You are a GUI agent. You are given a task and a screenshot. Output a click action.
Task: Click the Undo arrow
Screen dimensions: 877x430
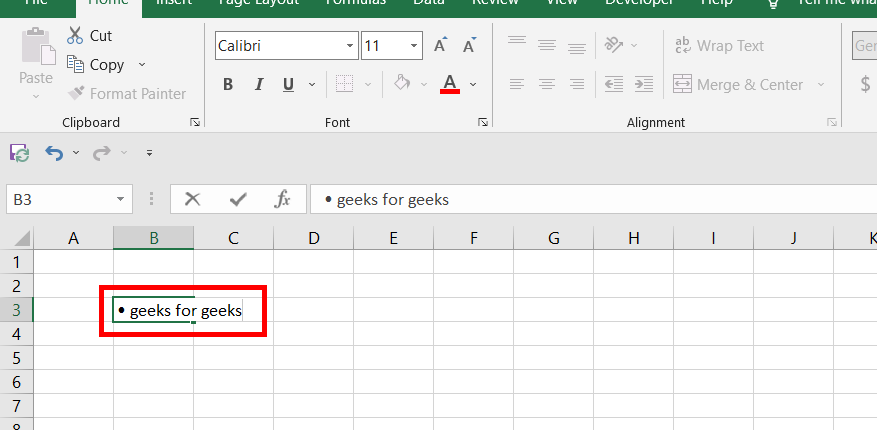[x=54, y=153]
